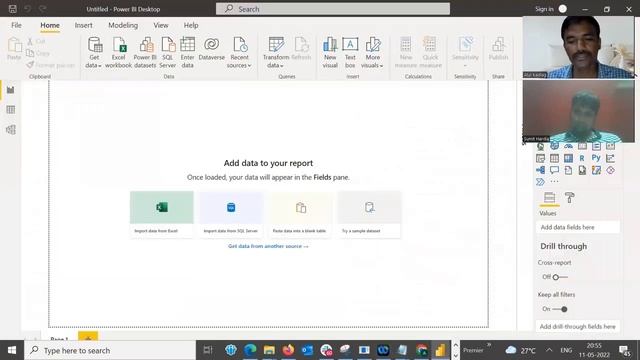Open the File menu
The image size is (640, 360).
tap(16, 25)
